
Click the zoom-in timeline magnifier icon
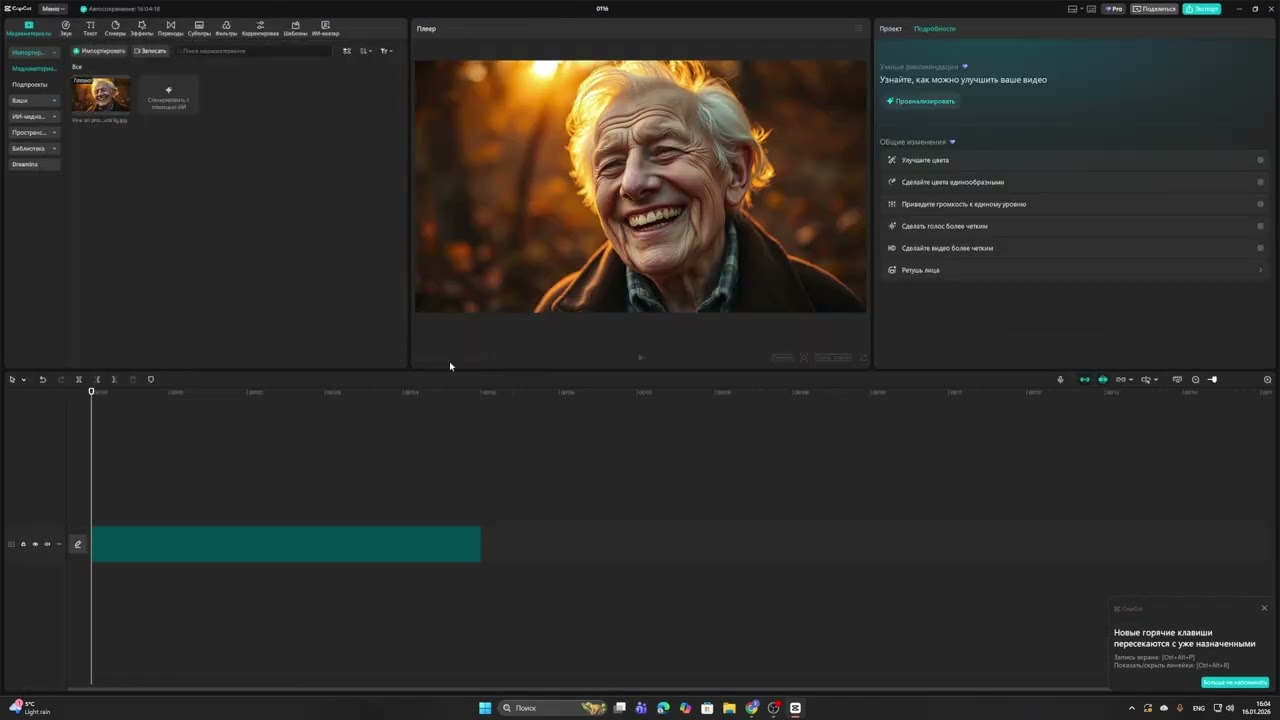click(1268, 380)
